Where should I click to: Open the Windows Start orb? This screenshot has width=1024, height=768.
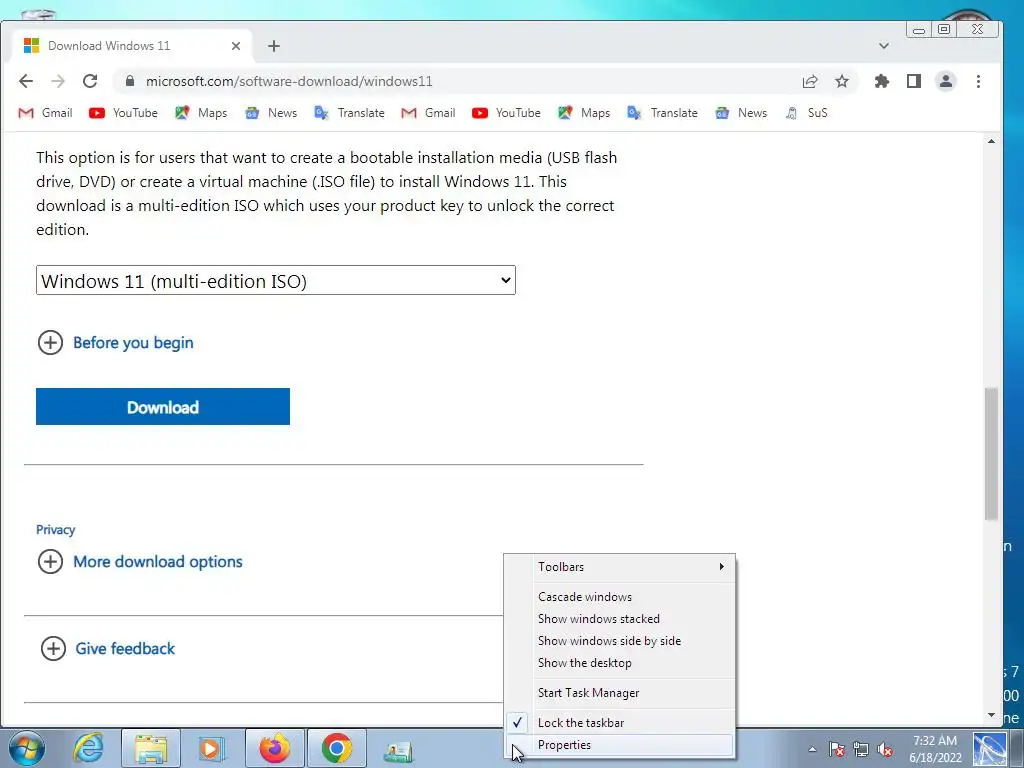point(26,748)
